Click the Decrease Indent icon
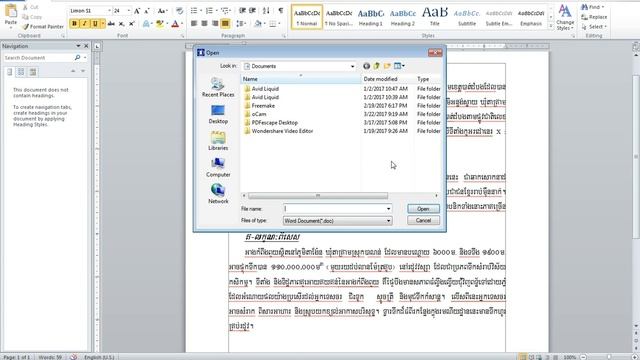Viewport: 640px width, 360px height. pyautogui.click(x=242, y=11)
